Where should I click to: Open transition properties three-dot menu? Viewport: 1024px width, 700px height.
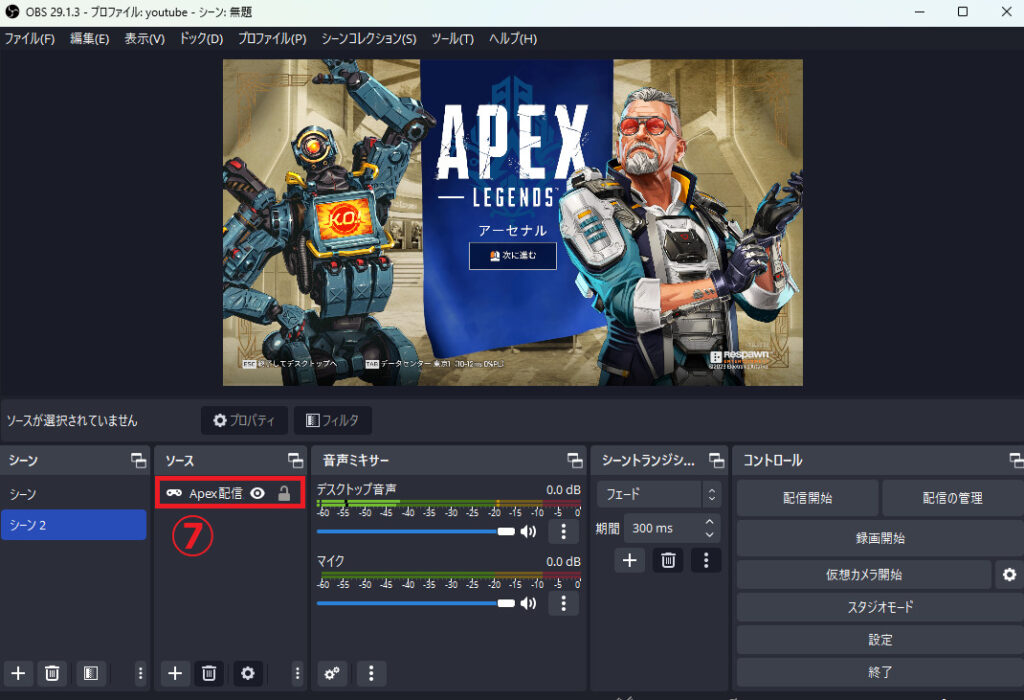pos(706,560)
